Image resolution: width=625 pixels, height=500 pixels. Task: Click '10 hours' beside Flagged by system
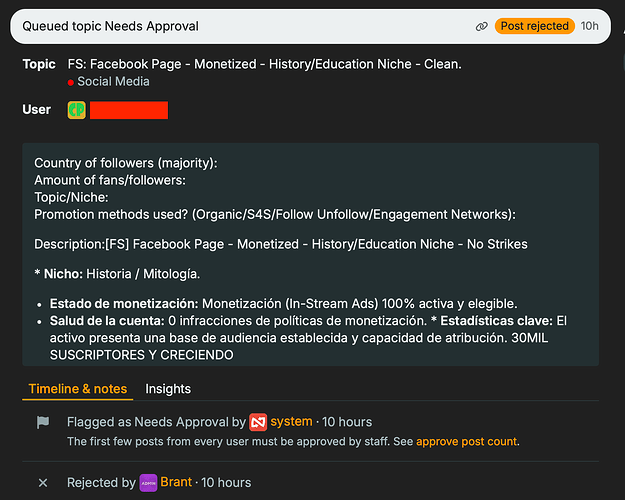[x=347, y=422]
